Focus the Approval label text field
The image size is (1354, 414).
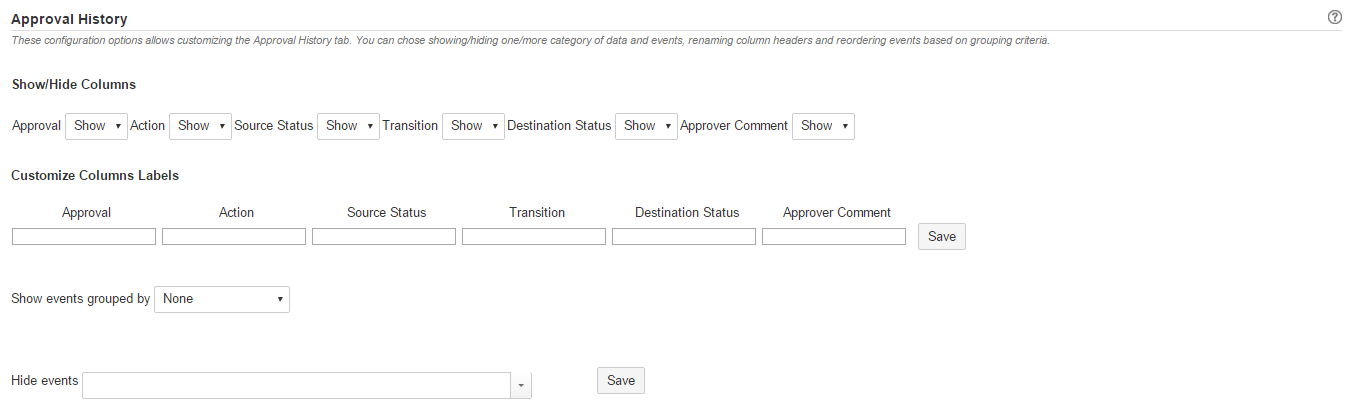84,237
